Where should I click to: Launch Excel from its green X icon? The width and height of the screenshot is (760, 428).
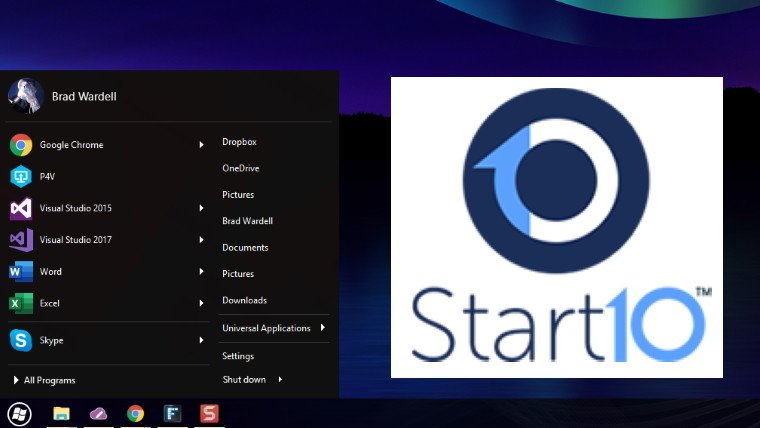tap(21, 303)
